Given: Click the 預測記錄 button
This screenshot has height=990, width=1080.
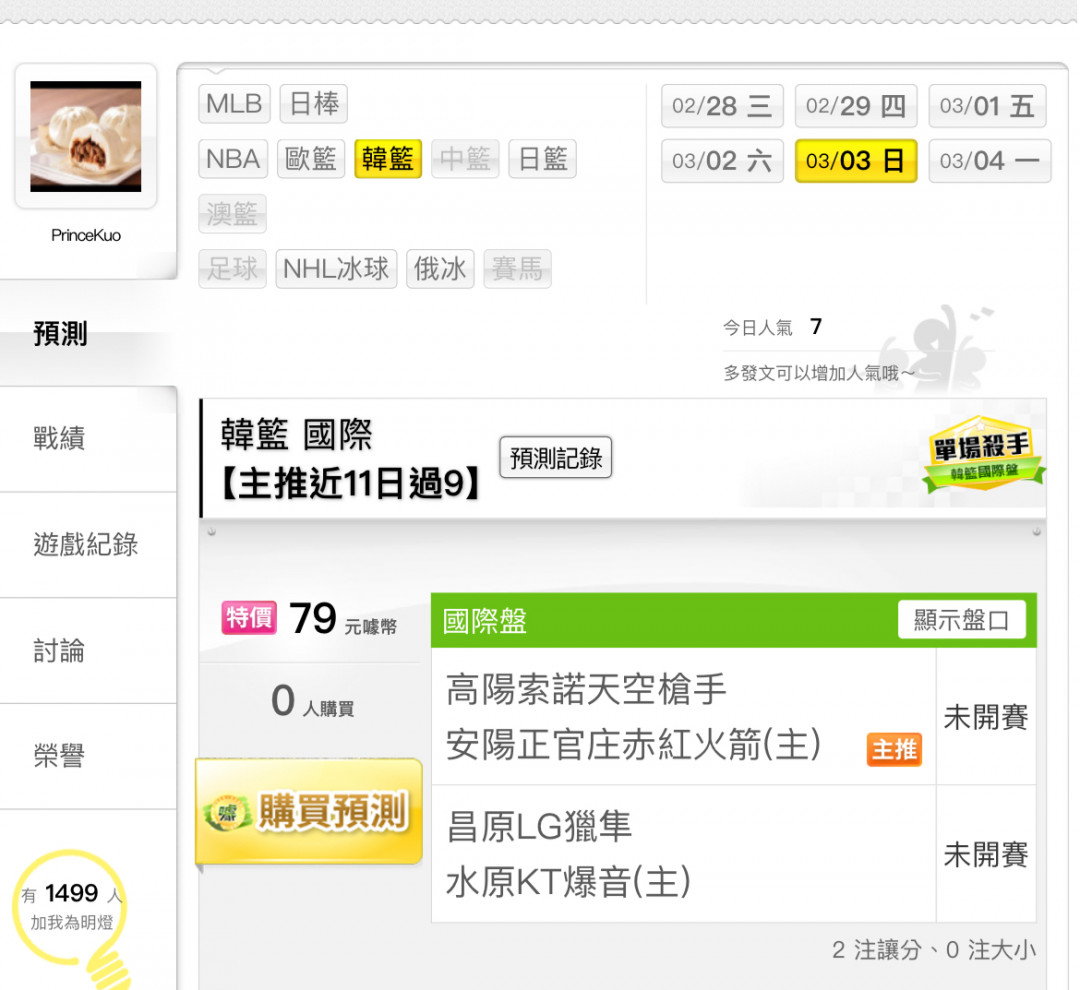Looking at the screenshot, I should coord(556,457).
